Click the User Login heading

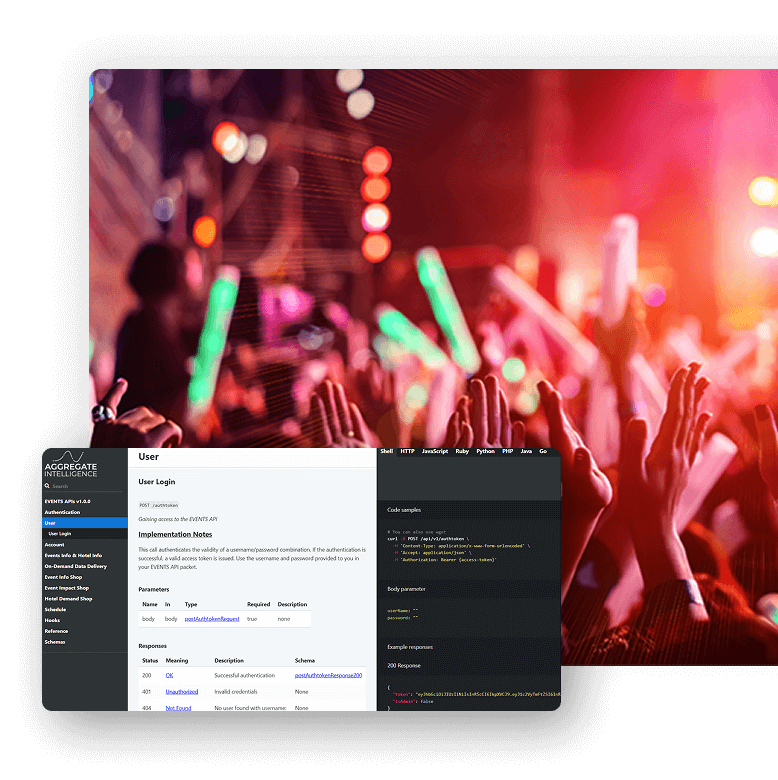click(157, 482)
